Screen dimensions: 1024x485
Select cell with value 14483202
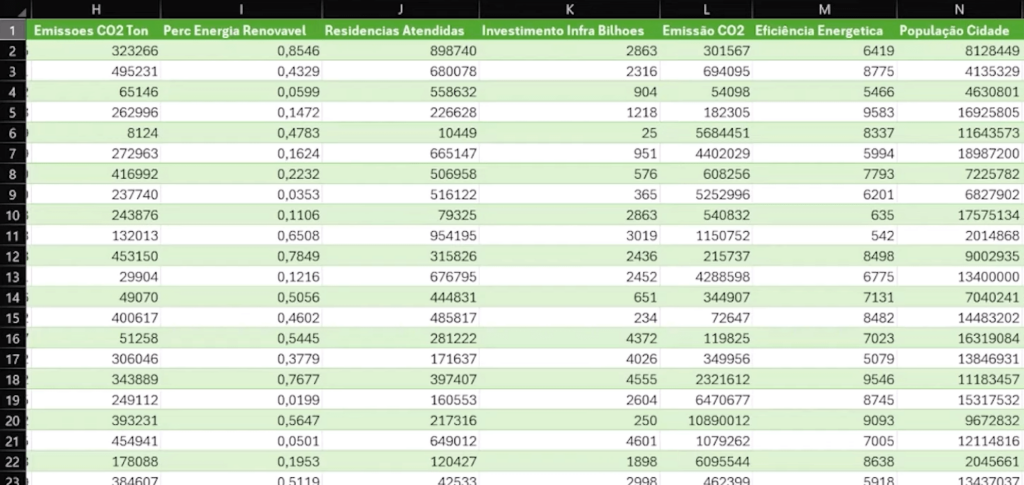tap(960, 318)
